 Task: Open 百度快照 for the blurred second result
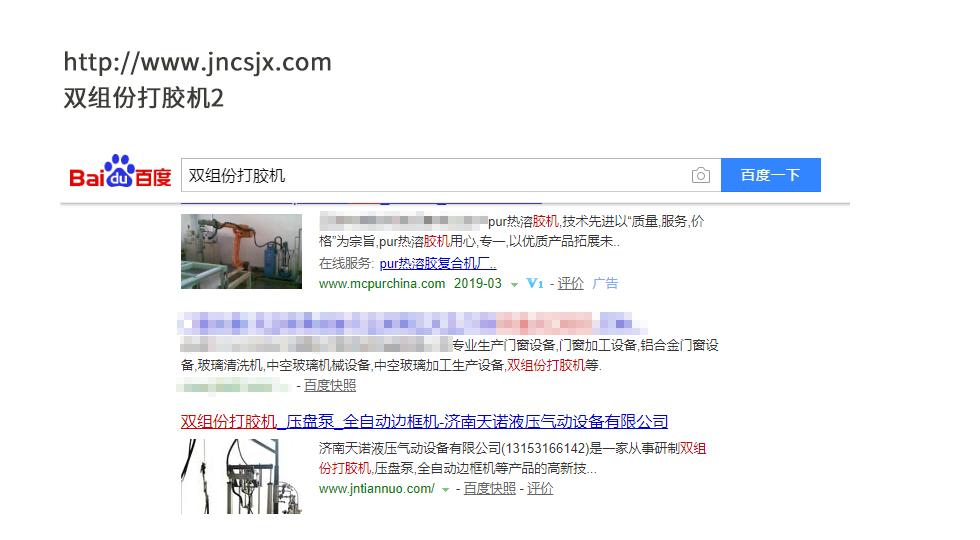(x=330, y=386)
